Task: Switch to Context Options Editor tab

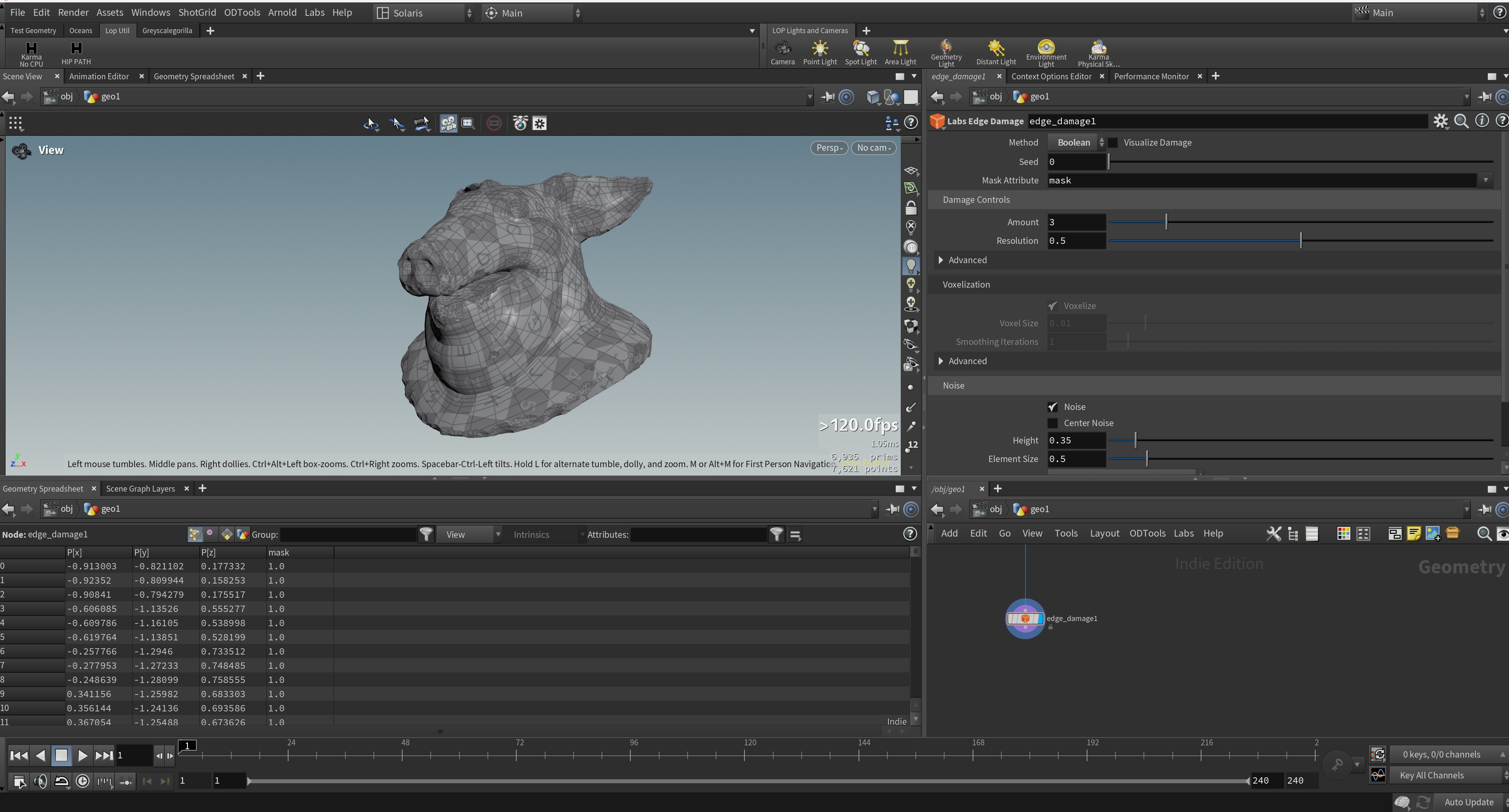Action: 1051,76
